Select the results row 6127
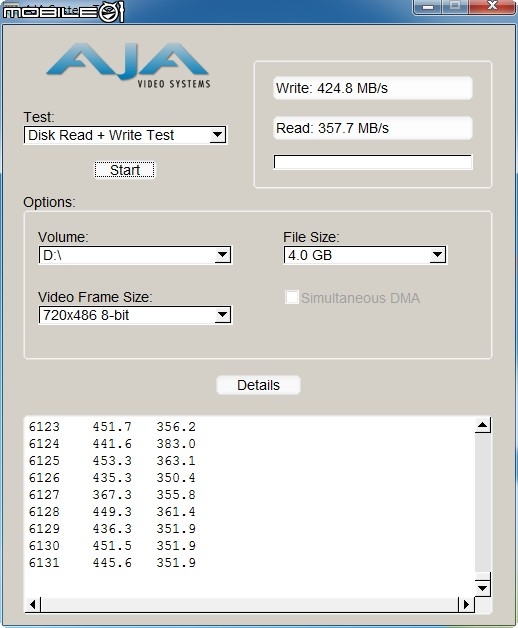This screenshot has width=518, height=628. click(x=112, y=495)
